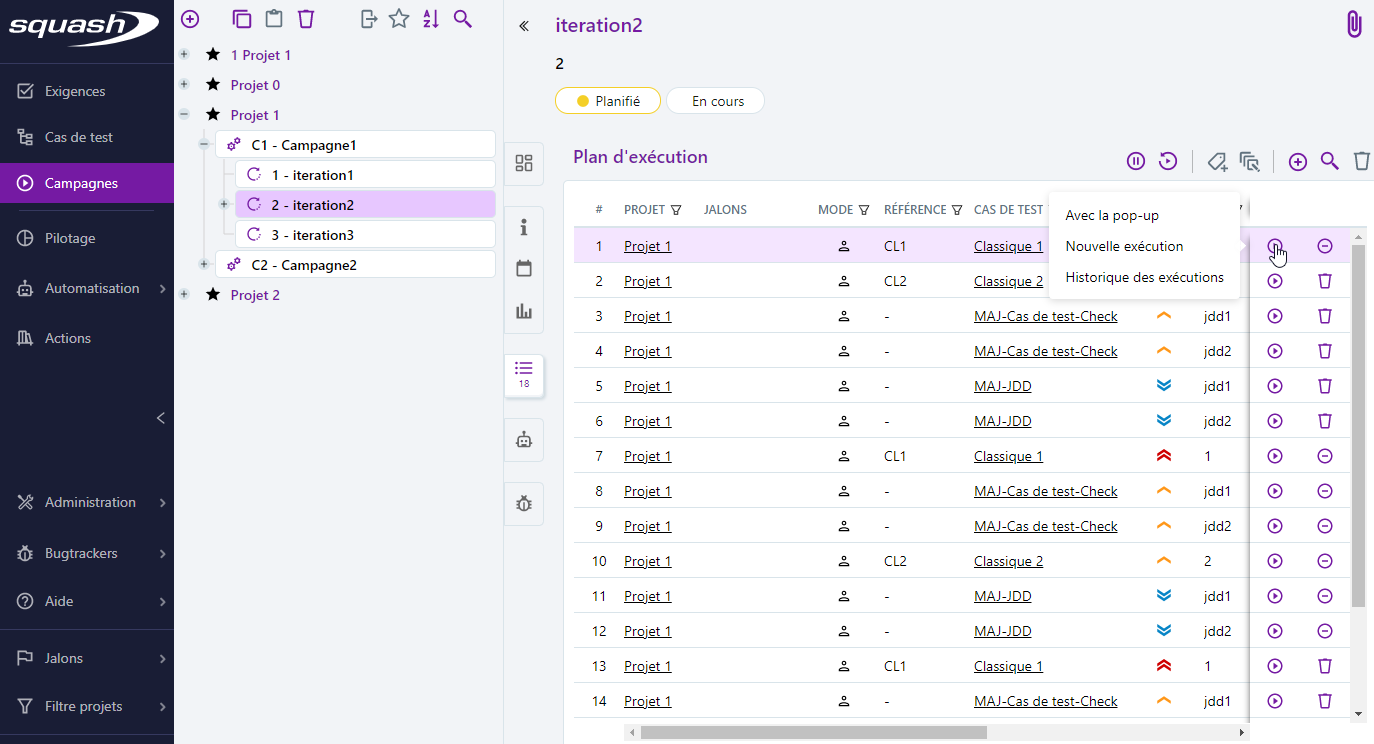
Task: Open the bug issues panel icon
Action: [524, 503]
